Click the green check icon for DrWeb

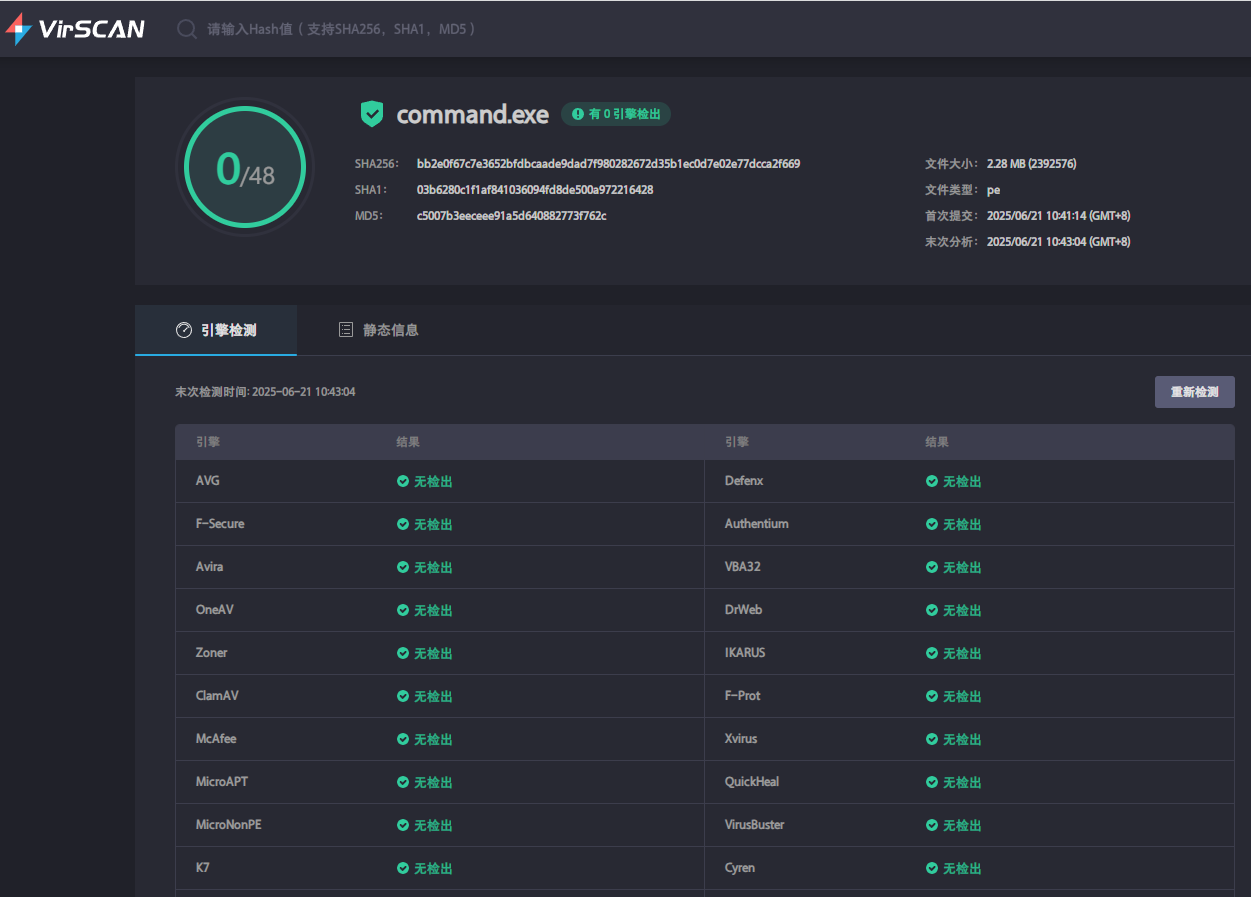[932, 610]
